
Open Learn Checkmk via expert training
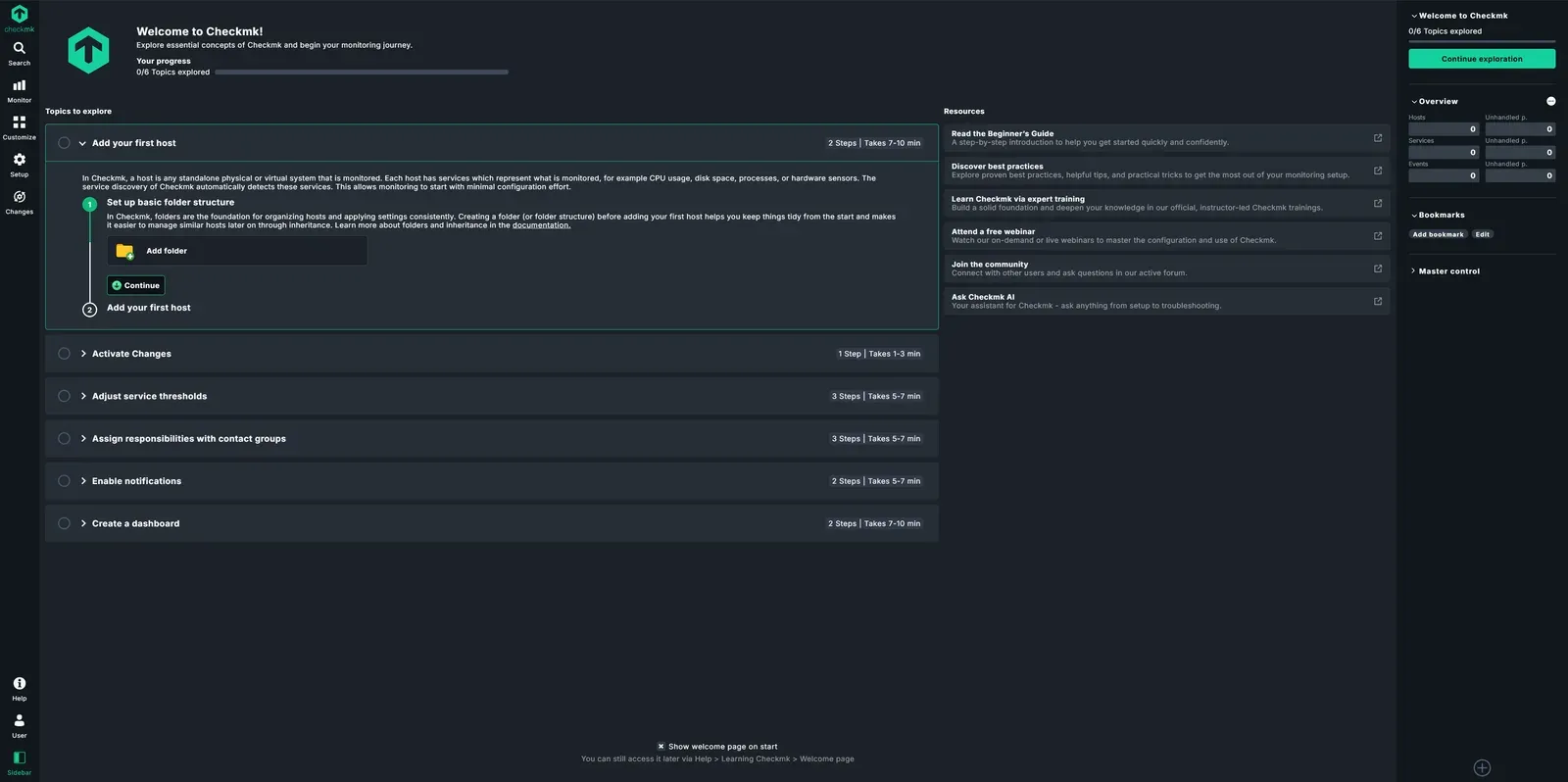tap(1166, 203)
